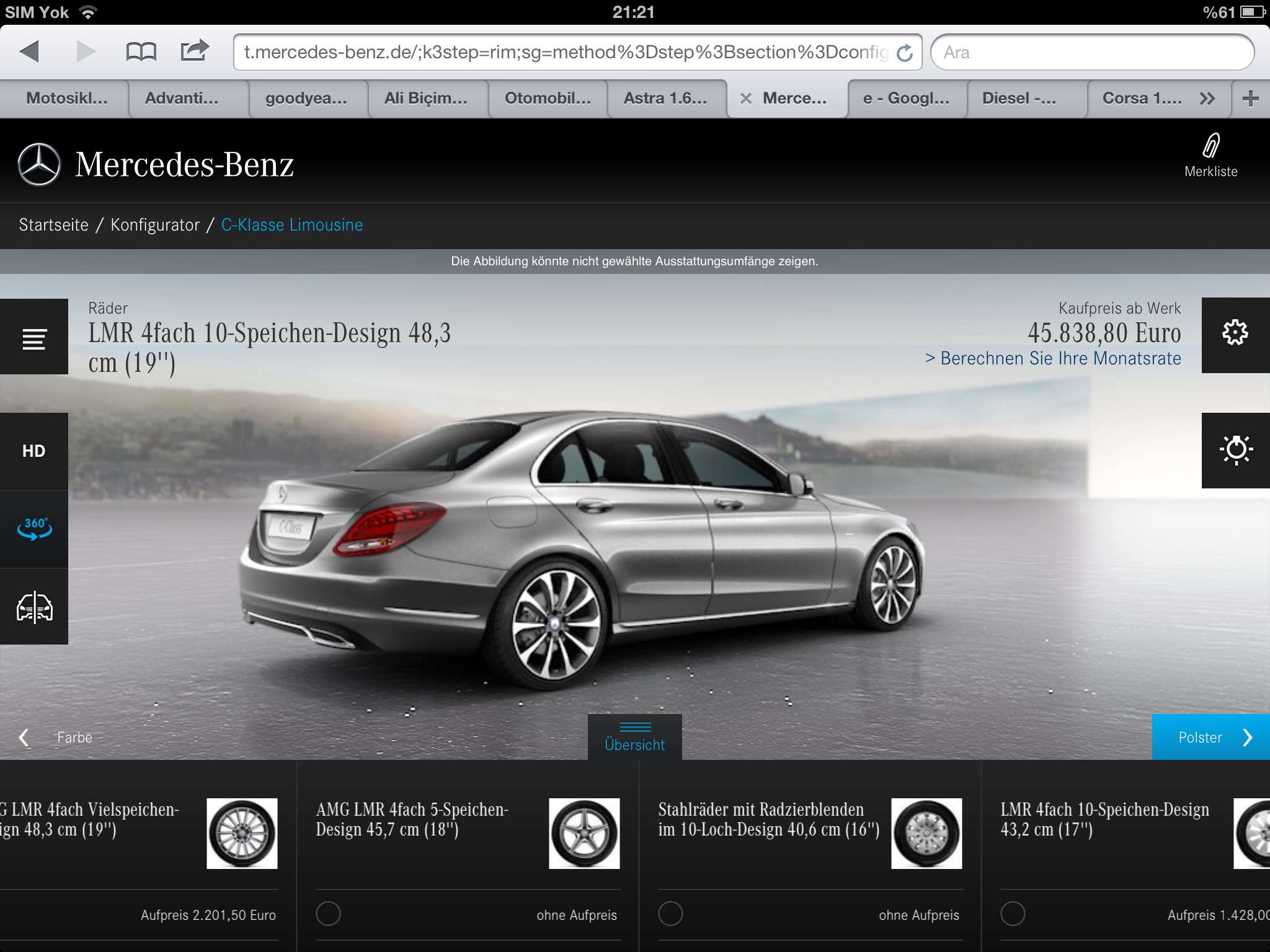Switch to e - Googl... tab
Screen dimensions: 1270x952
(x=906, y=99)
